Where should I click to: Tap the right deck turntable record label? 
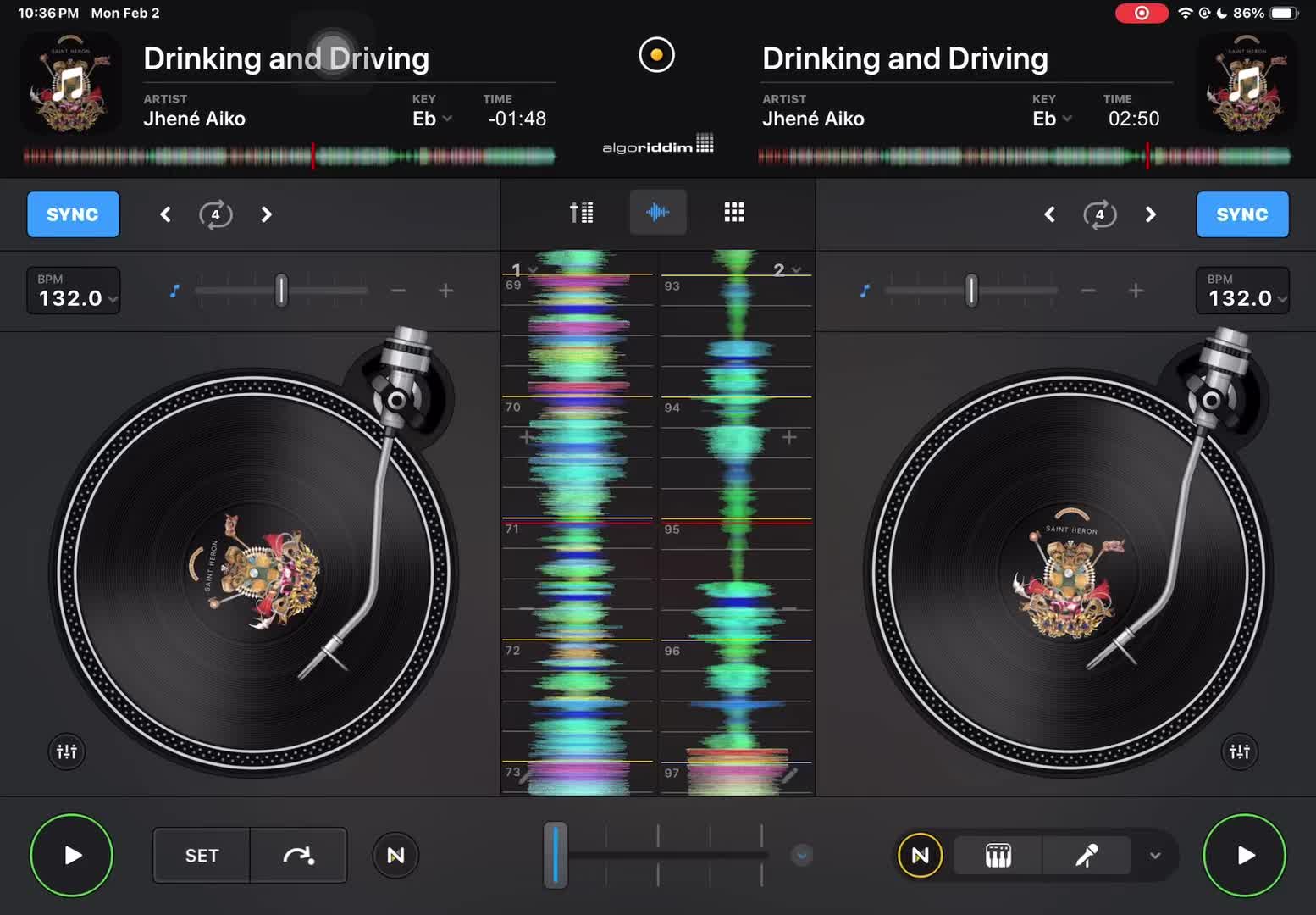point(1067,573)
